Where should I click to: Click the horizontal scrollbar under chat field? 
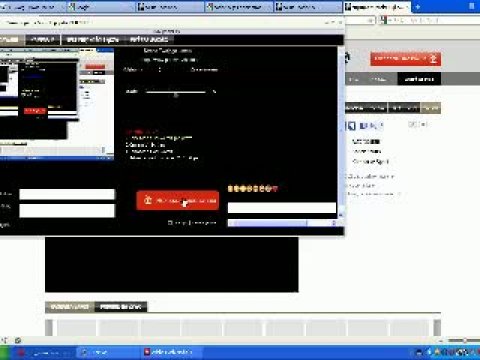282,223
